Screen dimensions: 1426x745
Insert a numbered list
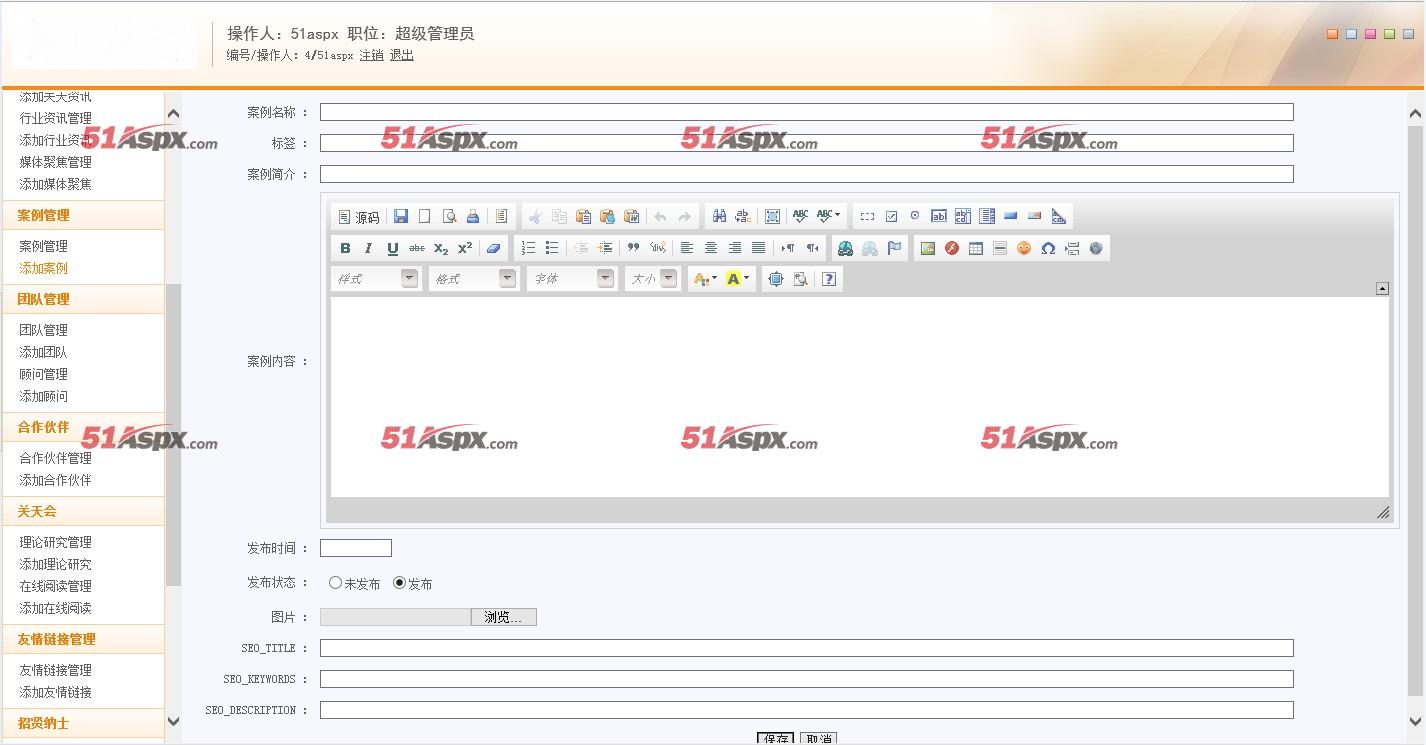(528, 248)
